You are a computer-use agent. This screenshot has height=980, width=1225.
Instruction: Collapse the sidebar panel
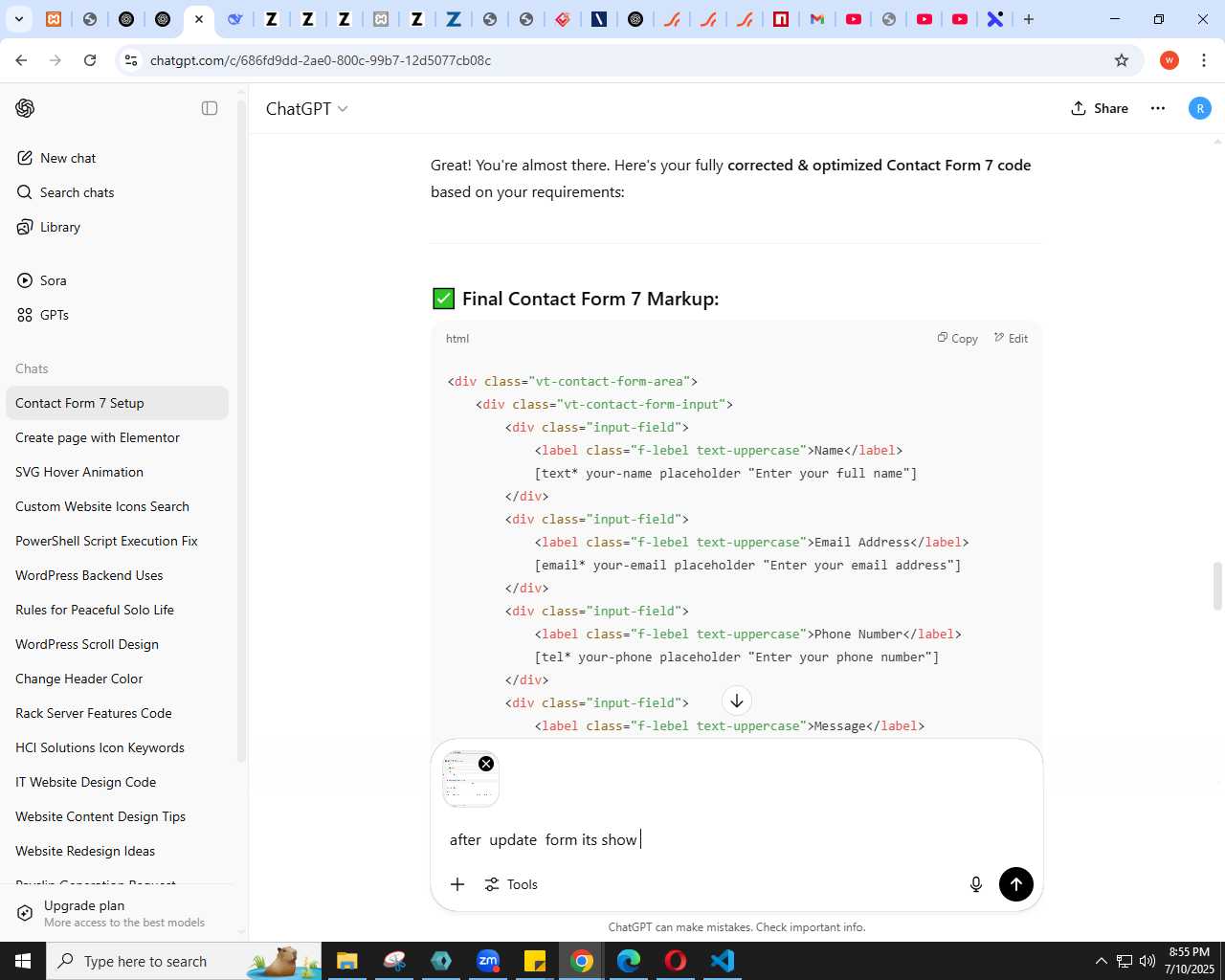(x=210, y=108)
